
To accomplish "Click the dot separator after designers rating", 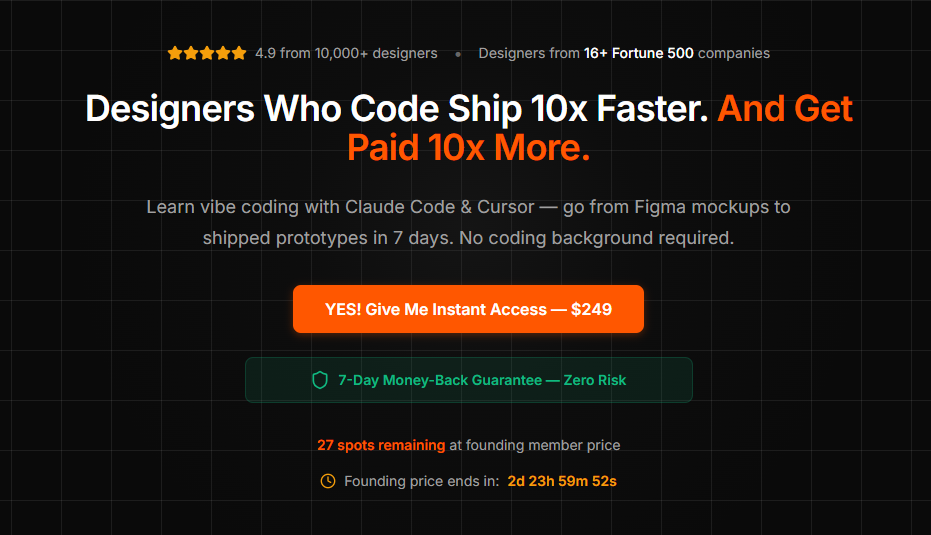I will coord(458,54).
